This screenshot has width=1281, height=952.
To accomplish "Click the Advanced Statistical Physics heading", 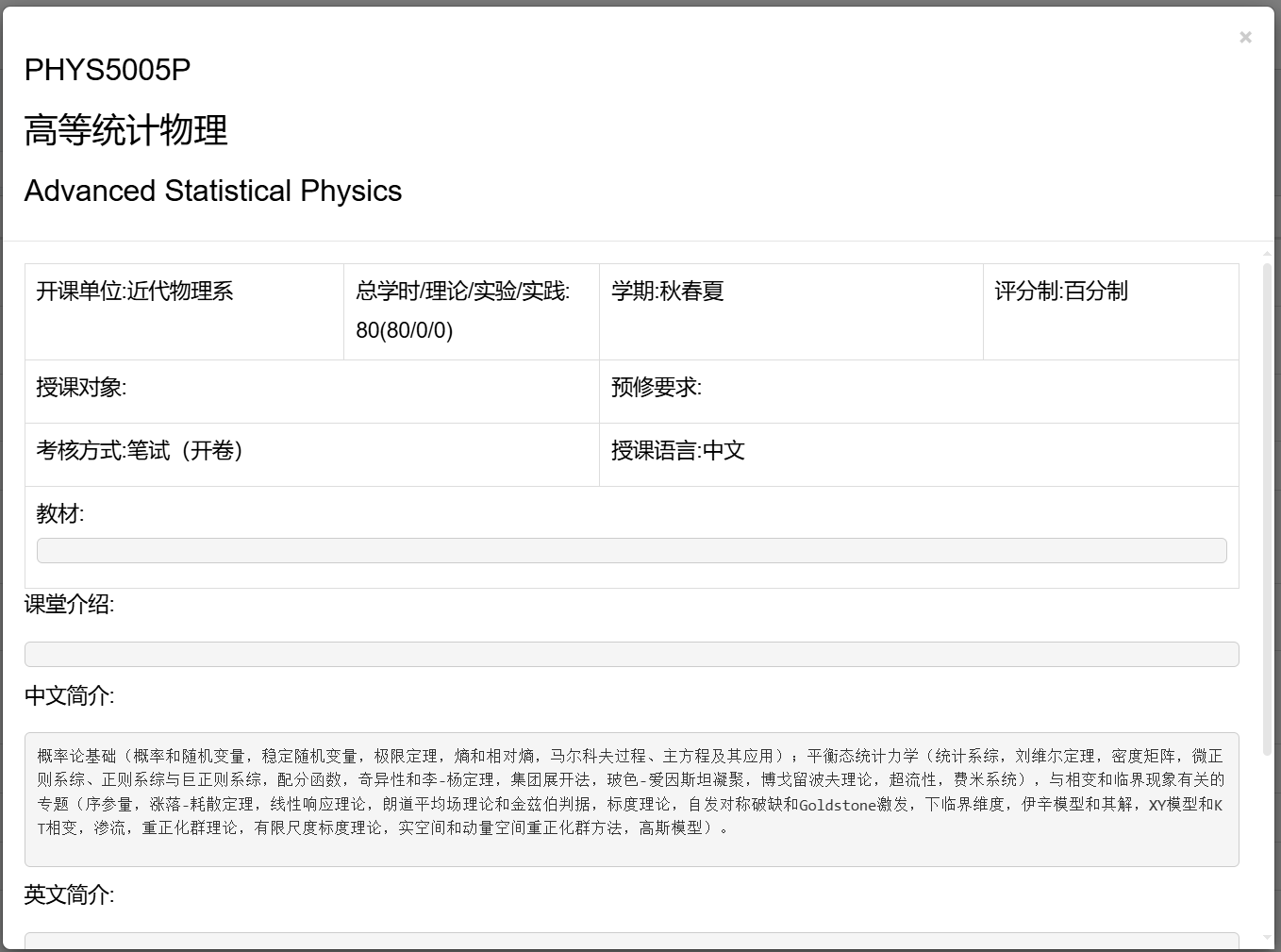I will 213,191.
